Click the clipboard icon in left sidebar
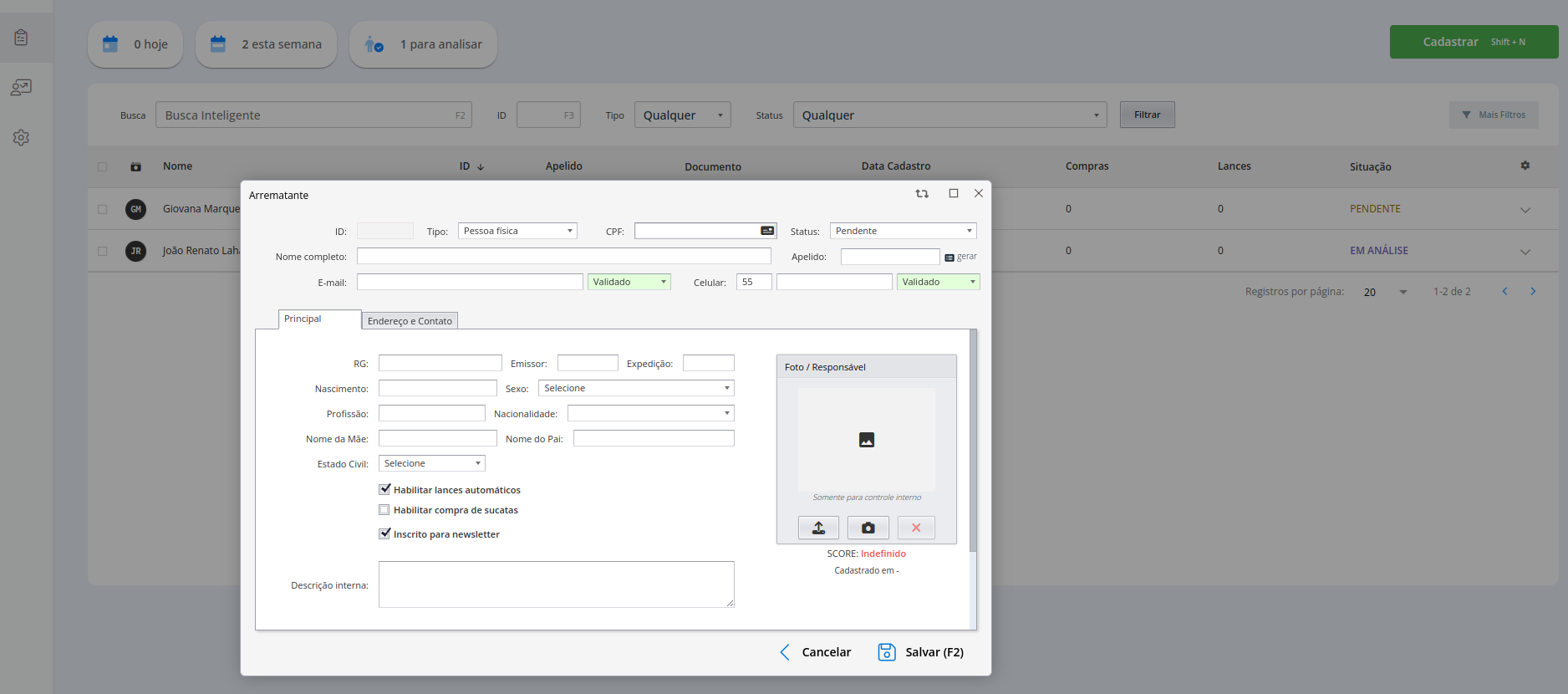 (x=21, y=38)
